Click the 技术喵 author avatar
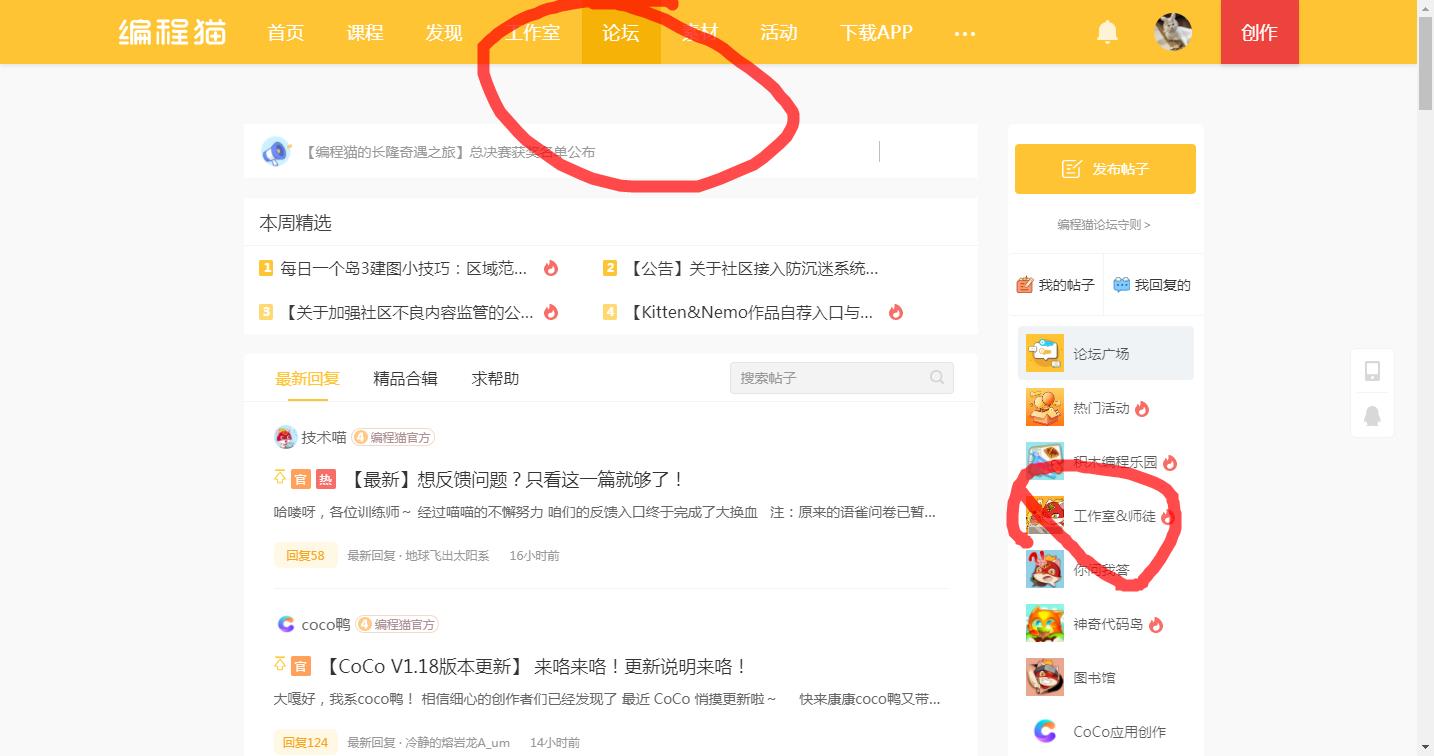The image size is (1434, 756). tap(286, 437)
